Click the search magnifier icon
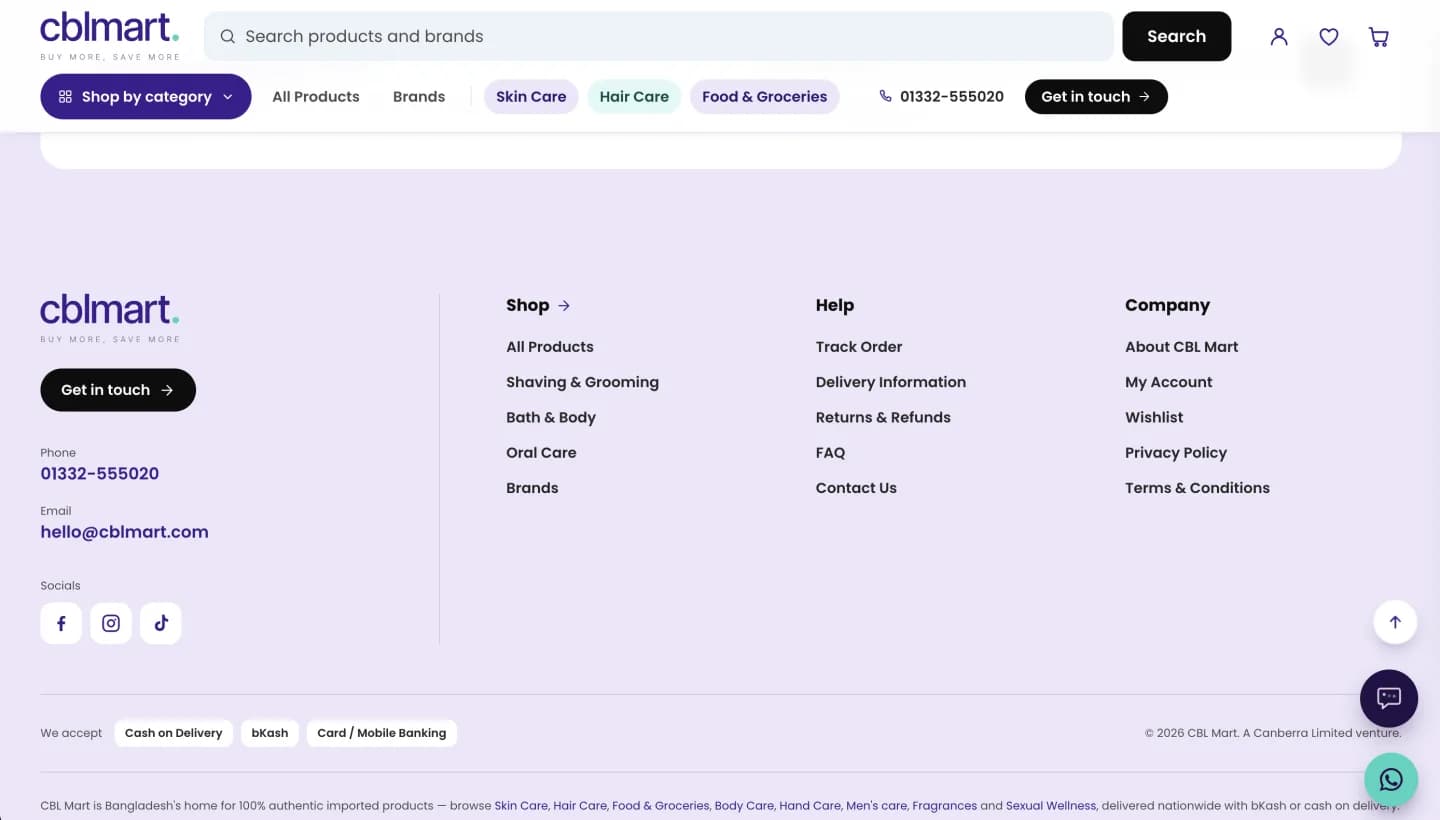1440x820 pixels. [x=228, y=37]
